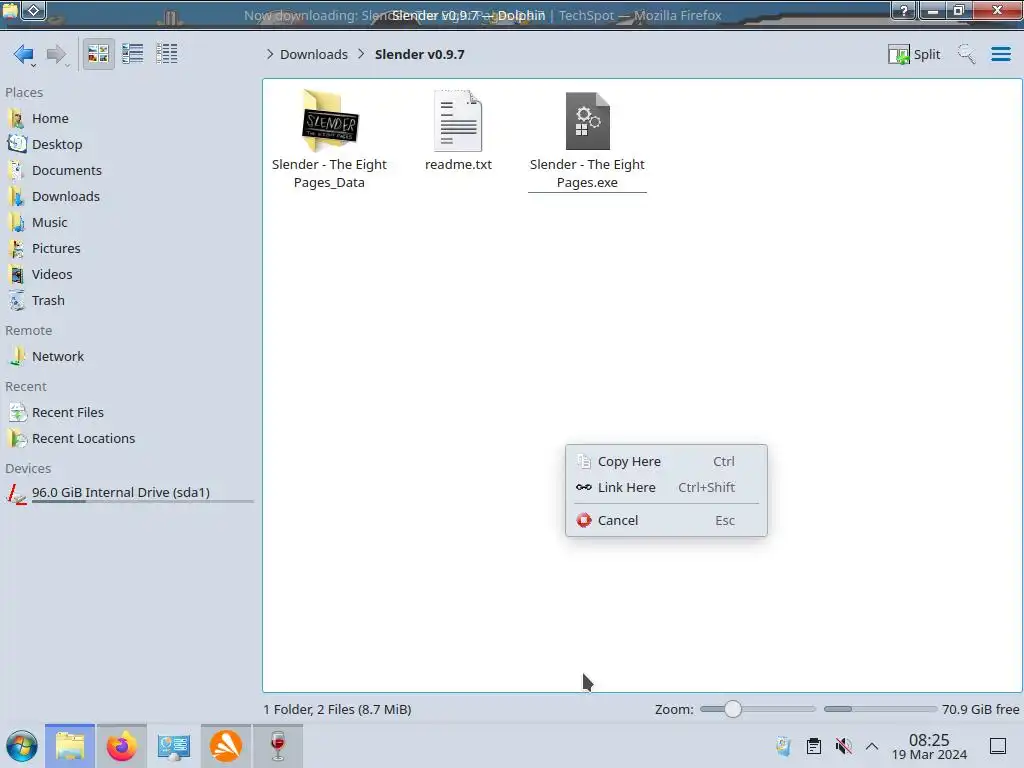Switch to Icons view mode

[99, 54]
